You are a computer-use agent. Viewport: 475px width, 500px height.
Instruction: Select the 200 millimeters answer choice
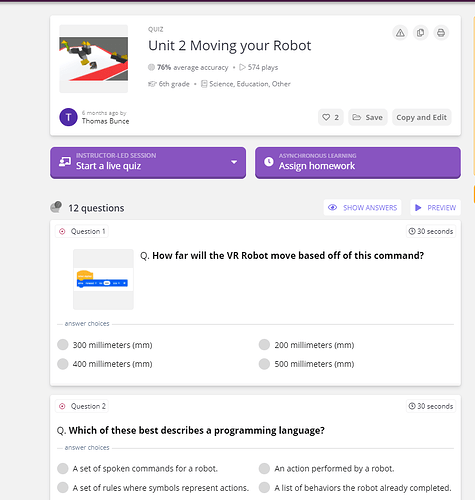[306, 345]
